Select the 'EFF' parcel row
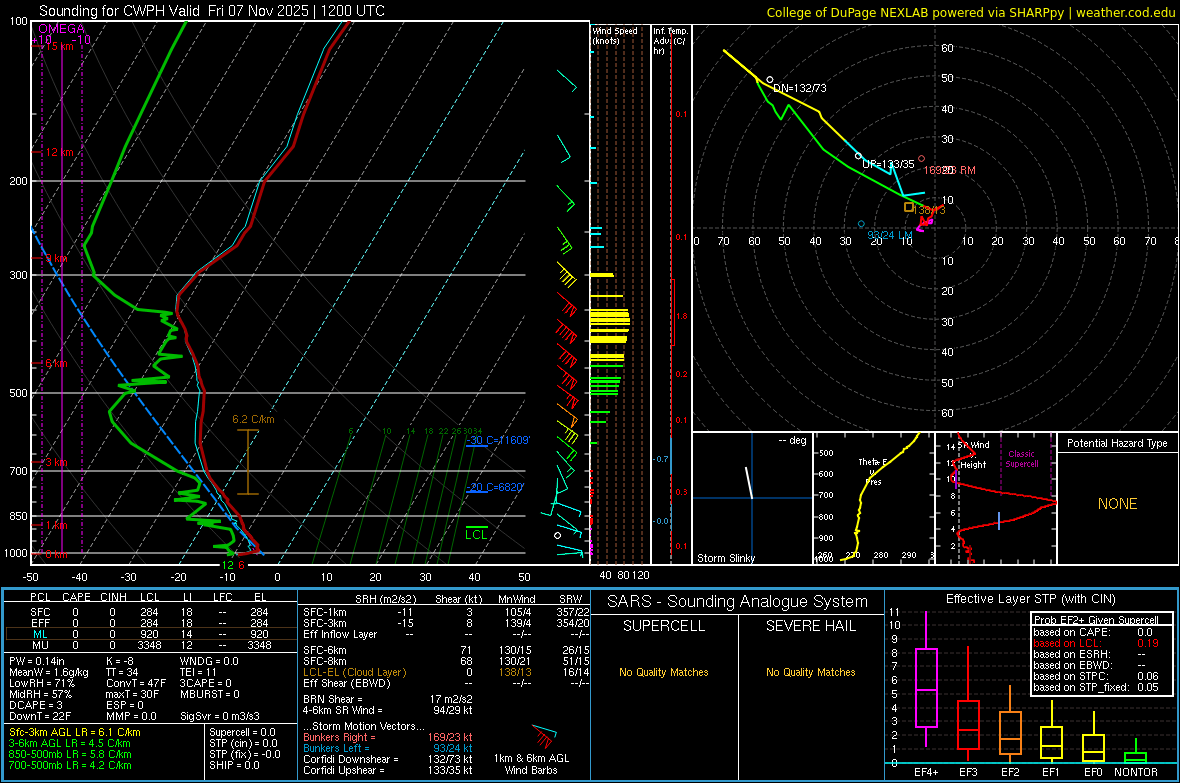Image resolution: width=1180 pixels, height=783 pixels. 151,623
